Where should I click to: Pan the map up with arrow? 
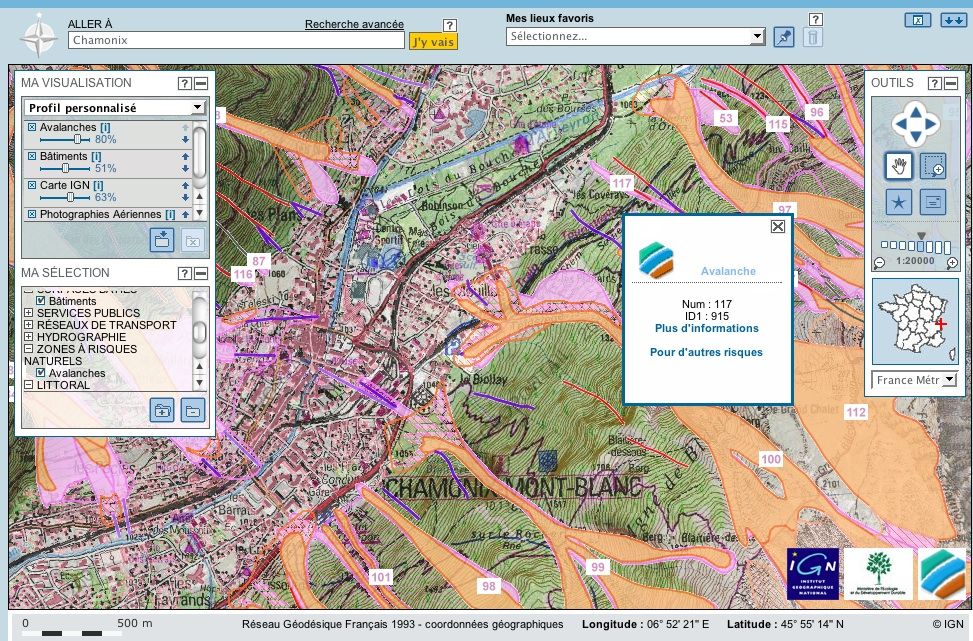tap(915, 110)
